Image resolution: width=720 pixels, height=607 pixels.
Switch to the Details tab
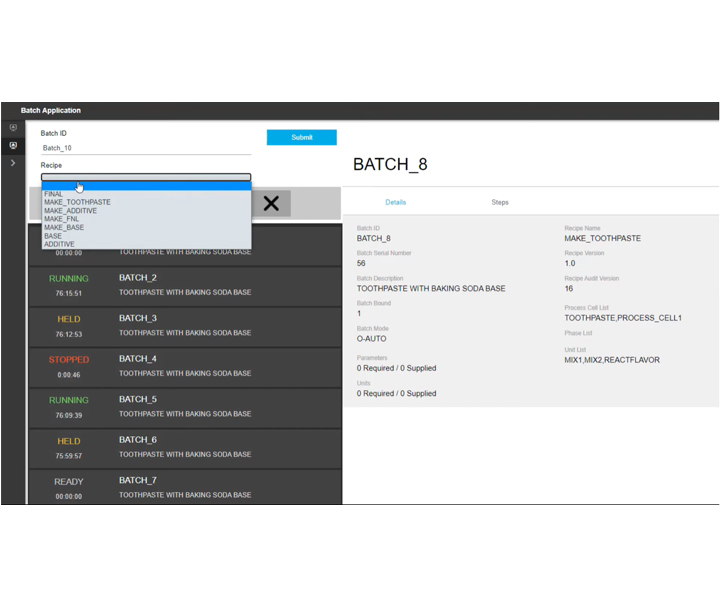395,202
